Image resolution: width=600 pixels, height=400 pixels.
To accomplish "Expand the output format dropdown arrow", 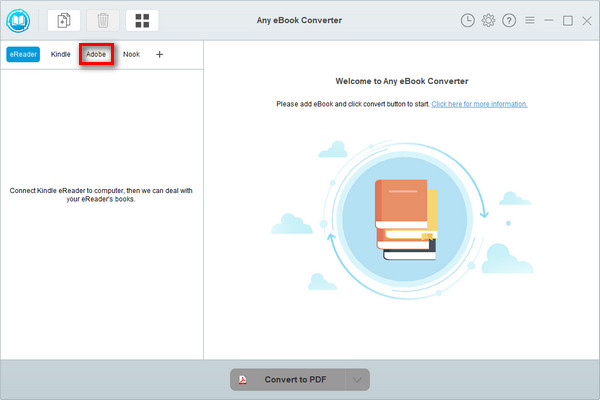I will click(x=357, y=380).
